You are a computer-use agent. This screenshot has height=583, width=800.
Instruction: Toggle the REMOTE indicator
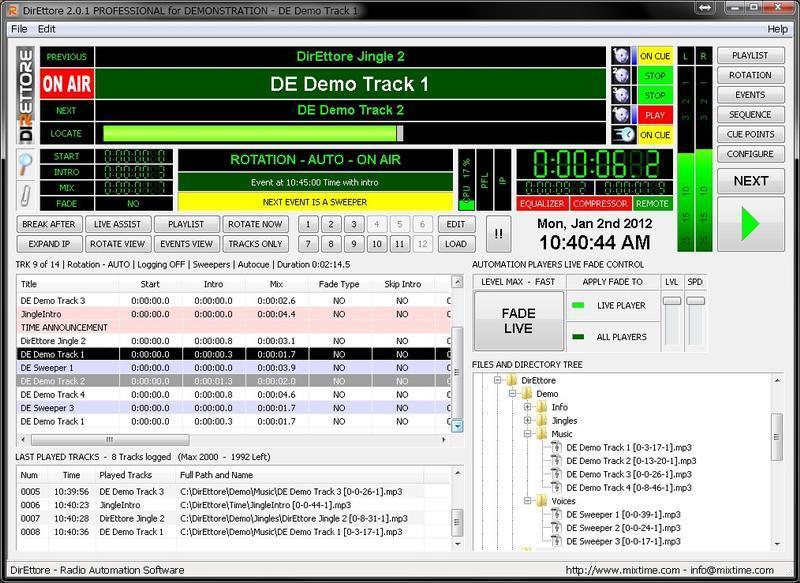652,204
